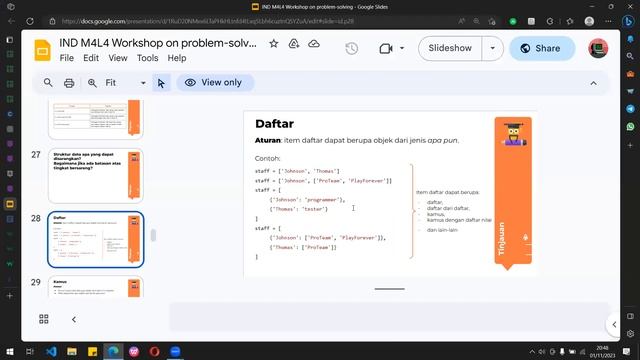This screenshot has width=640, height=360.
Task: Open WhatsApp icon in Edge sidebar
Action: pos(630,127)
